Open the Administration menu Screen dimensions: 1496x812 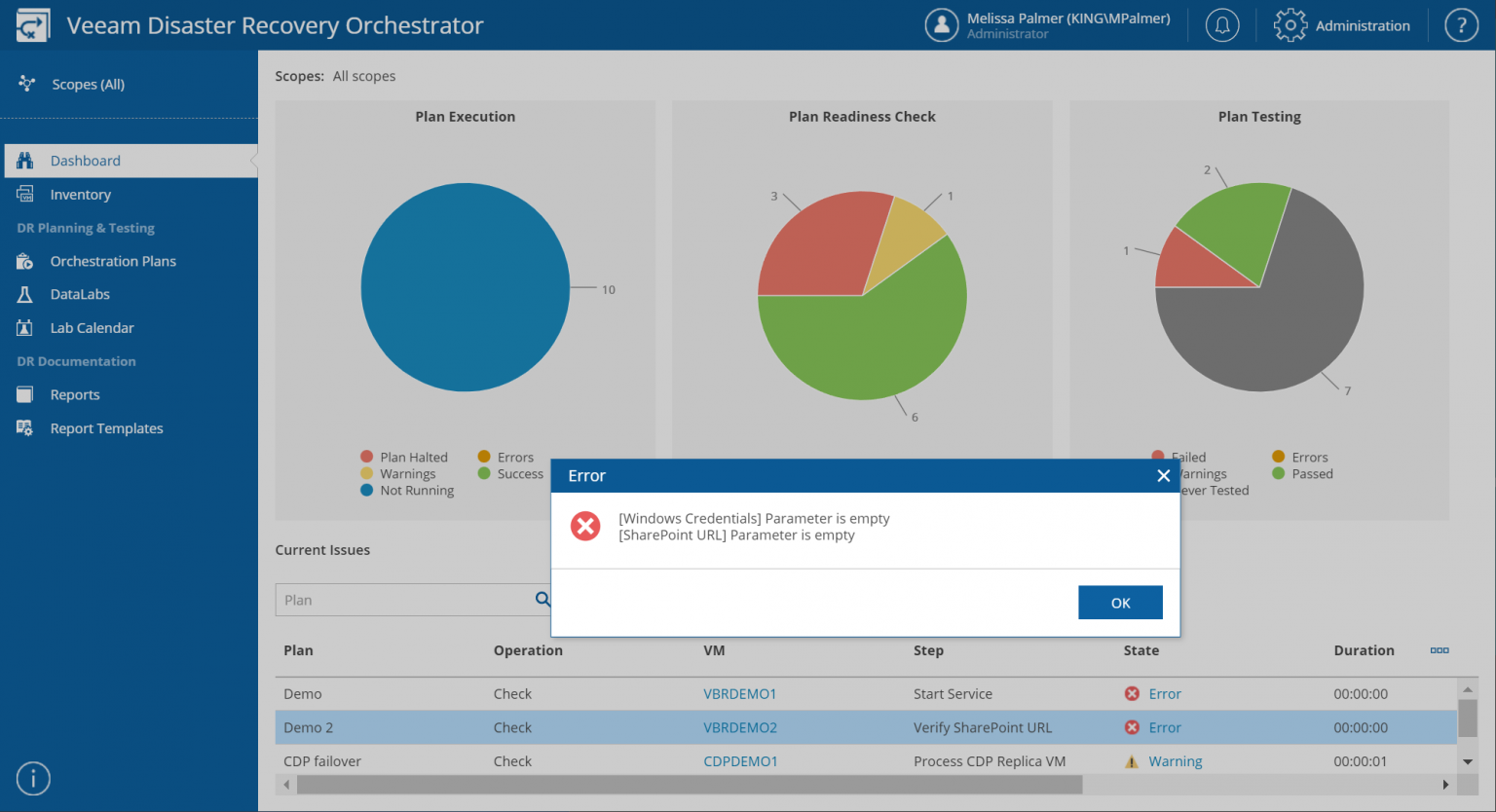1342,25
